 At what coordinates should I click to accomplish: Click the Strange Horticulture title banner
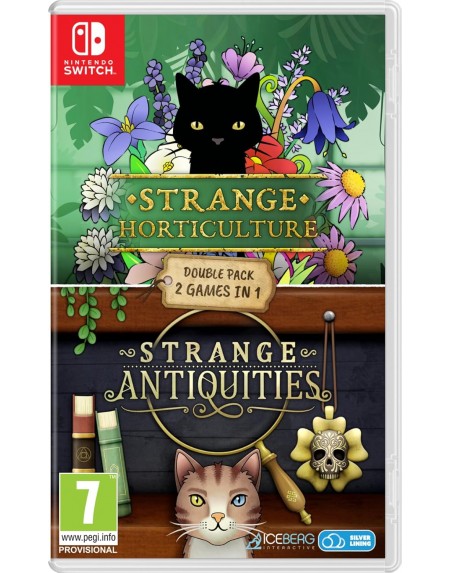point(218,213)
